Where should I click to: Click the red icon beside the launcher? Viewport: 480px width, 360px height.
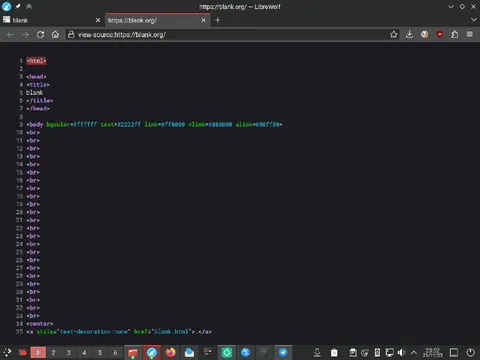pos(22,353)
